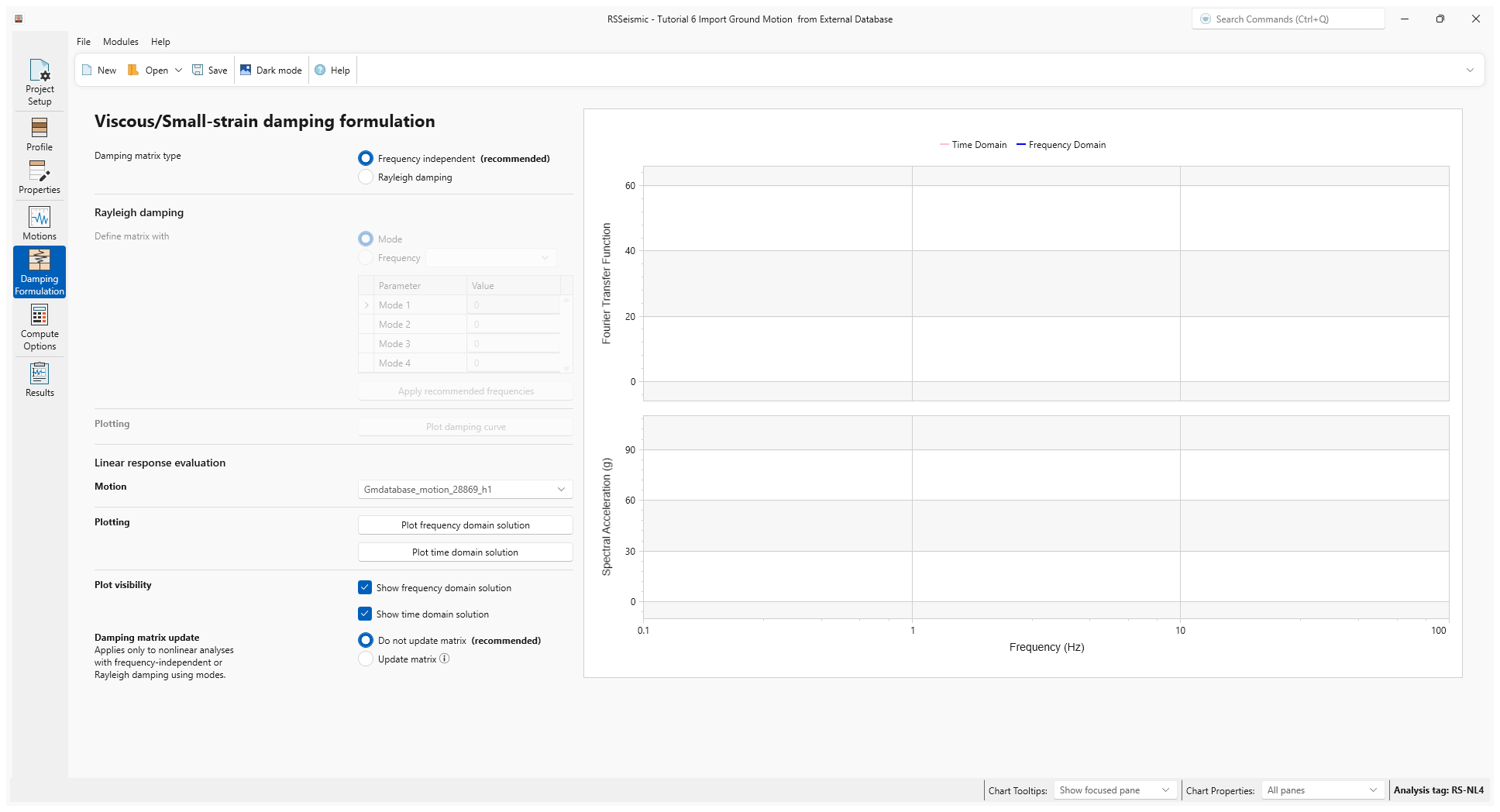Click the Save toolbar icon
This screenshot has height=812, width=1500.
(x=198, y=70)
